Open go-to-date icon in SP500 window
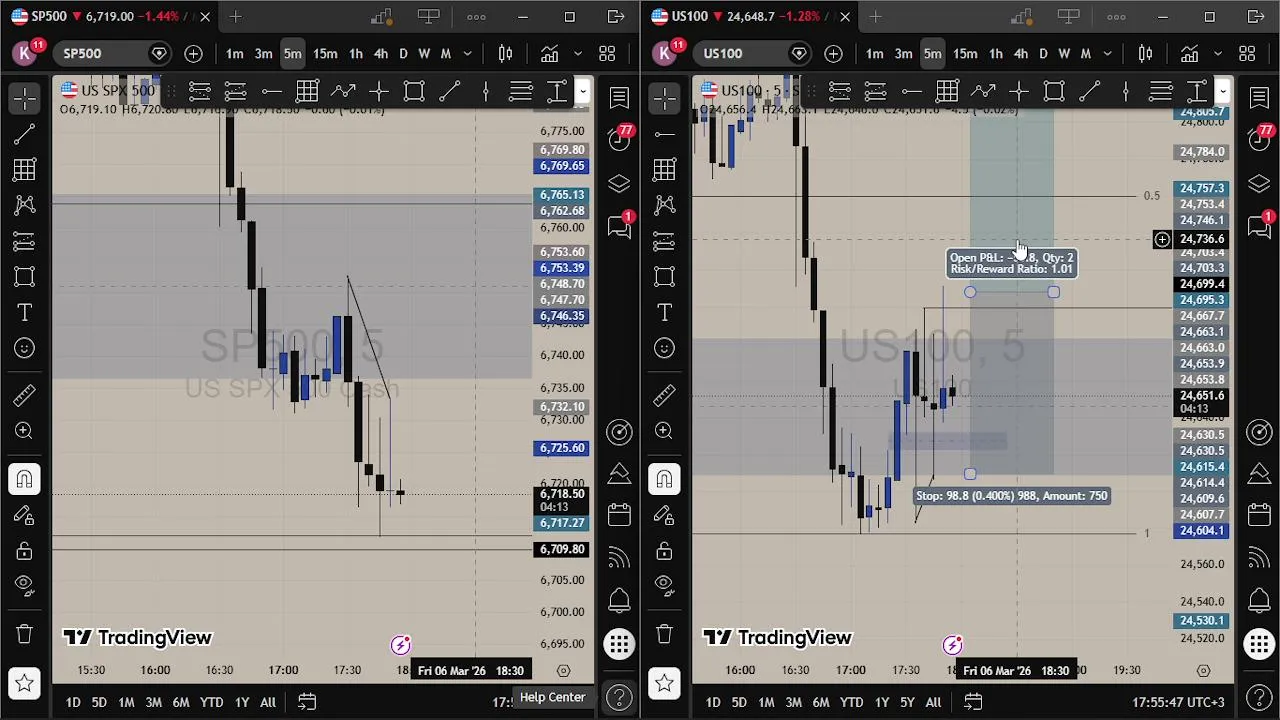Image resolution: width=1280 pixels, height=720 pixels. 307,703
